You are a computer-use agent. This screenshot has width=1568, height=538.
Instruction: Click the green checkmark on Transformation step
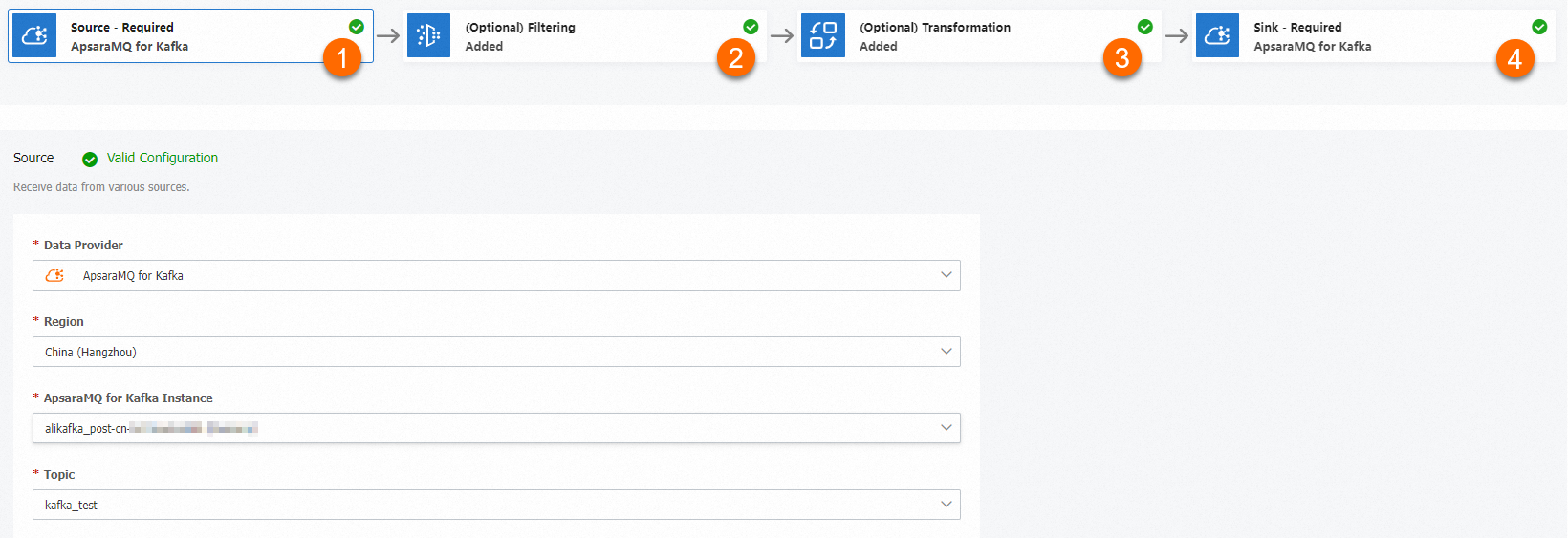1144,27
